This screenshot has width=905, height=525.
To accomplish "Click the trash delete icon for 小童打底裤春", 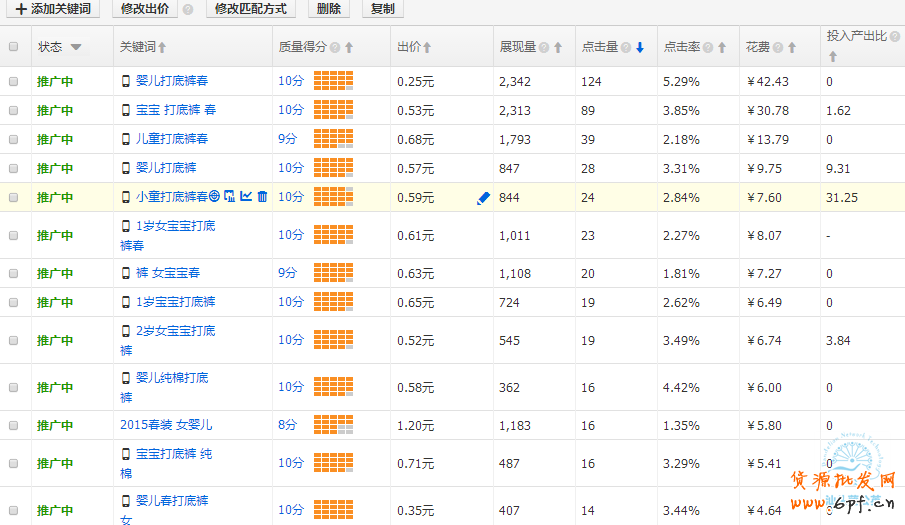I will [x=262, y=197].
